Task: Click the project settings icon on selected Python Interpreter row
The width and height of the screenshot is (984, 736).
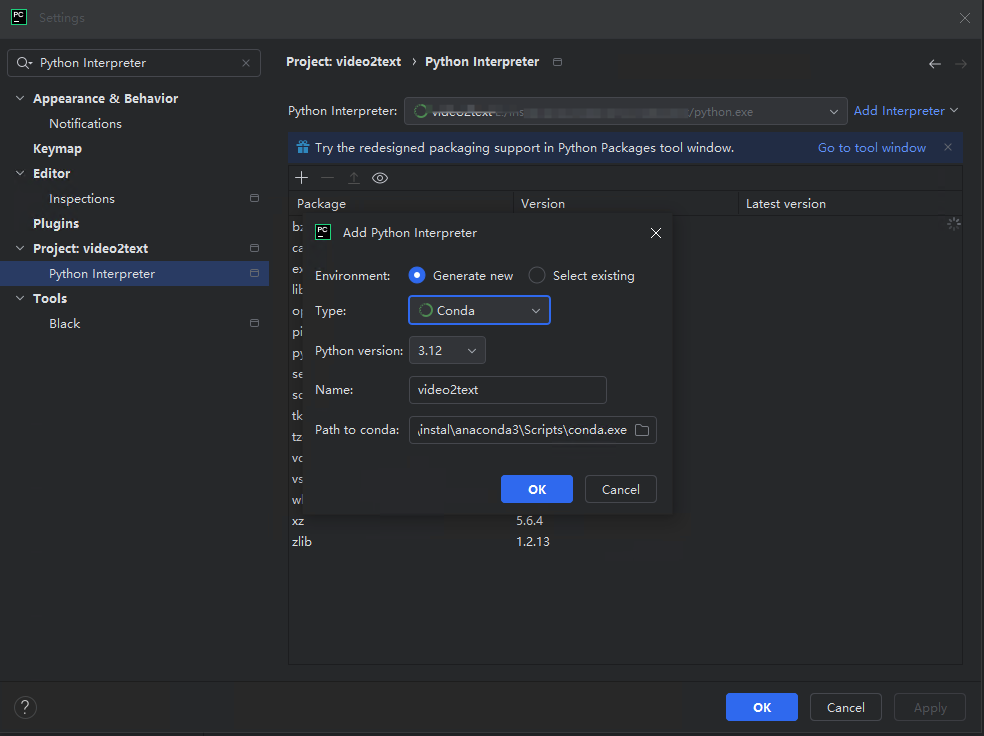Action: [254, 274]
